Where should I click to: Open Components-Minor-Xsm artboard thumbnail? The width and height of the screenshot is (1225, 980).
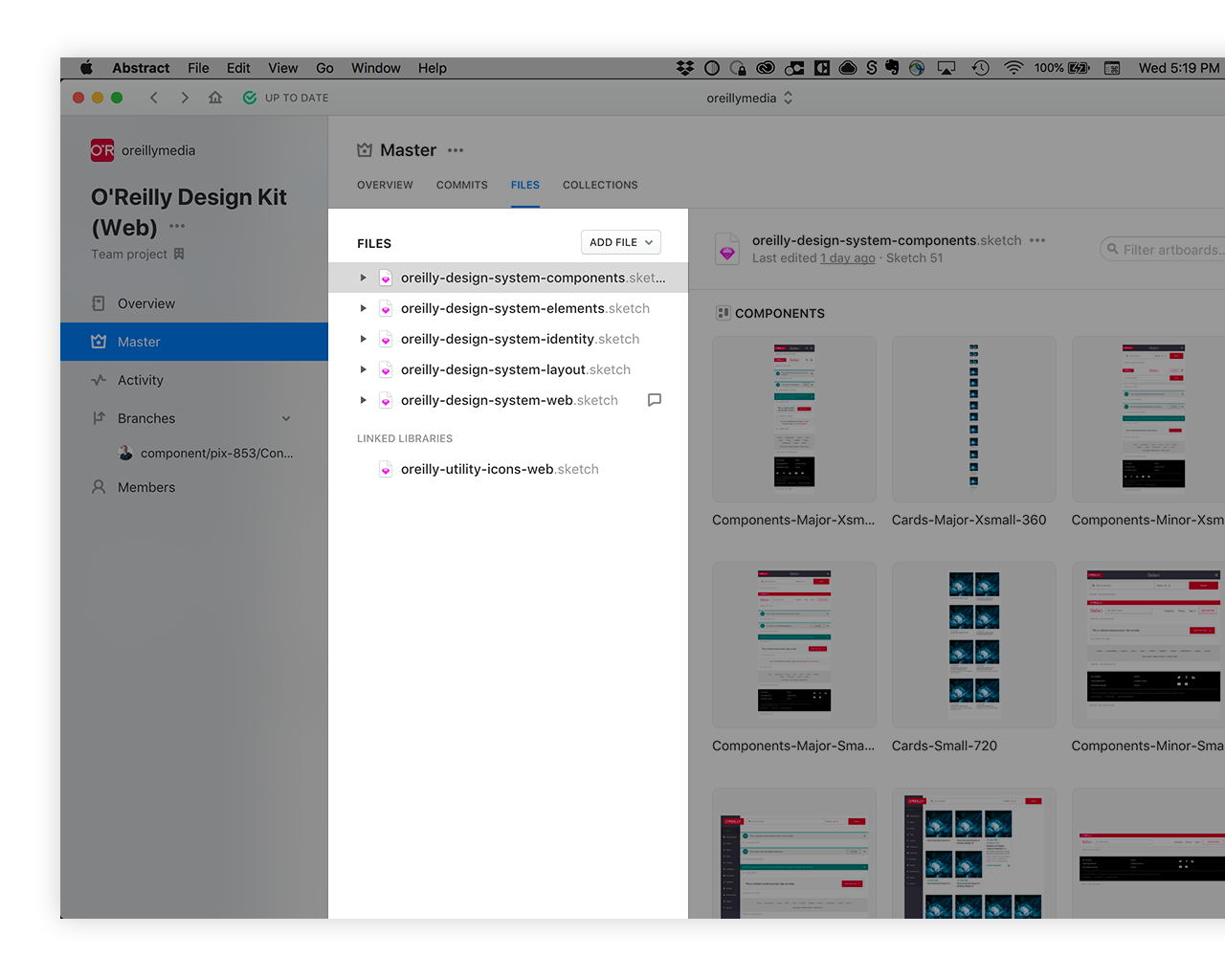(x=1148, y=419)
